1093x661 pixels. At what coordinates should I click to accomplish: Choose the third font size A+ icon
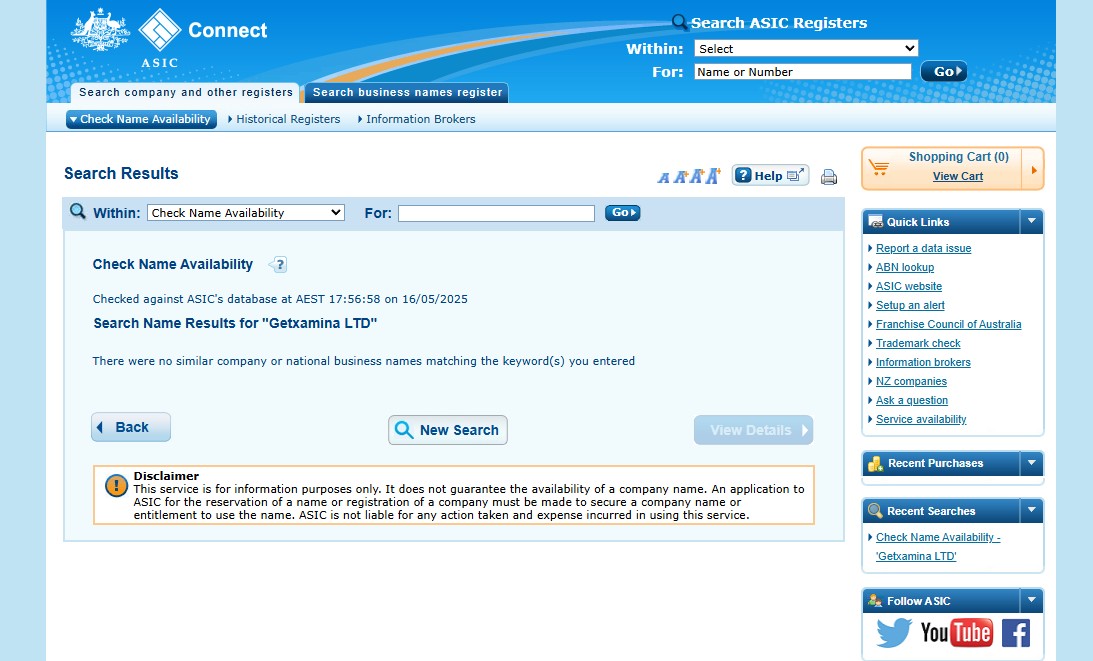[696, 176]
